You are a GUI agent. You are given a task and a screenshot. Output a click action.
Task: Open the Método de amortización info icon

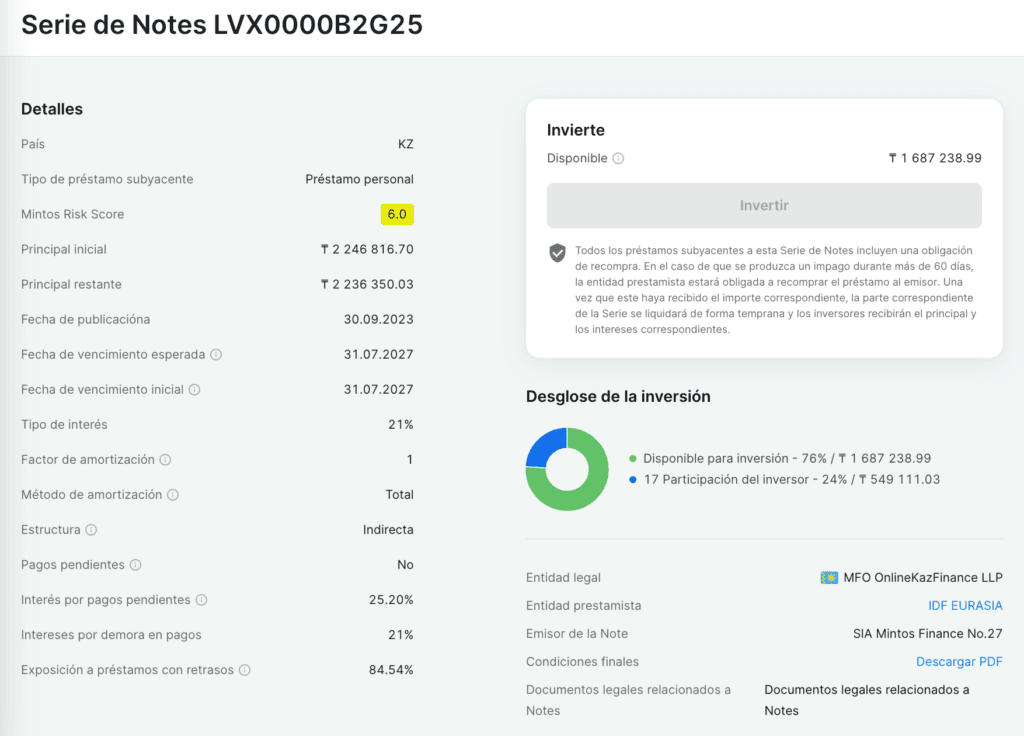point(172,495)
